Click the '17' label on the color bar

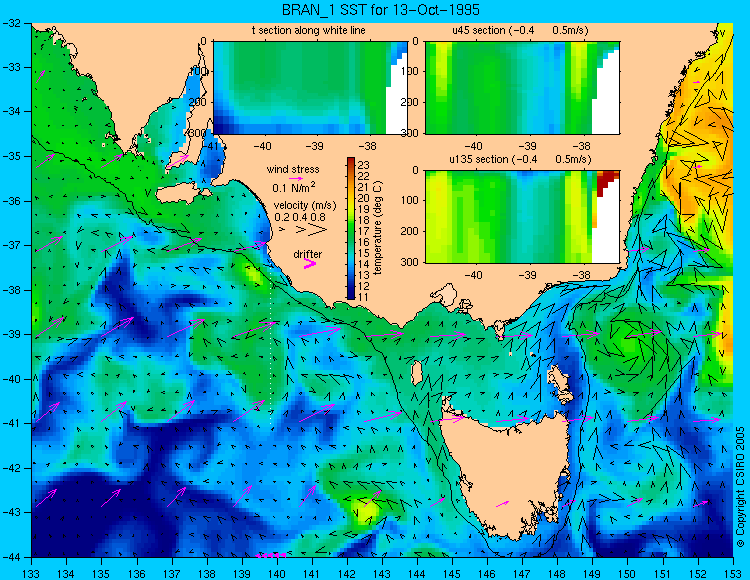point(363,231)
